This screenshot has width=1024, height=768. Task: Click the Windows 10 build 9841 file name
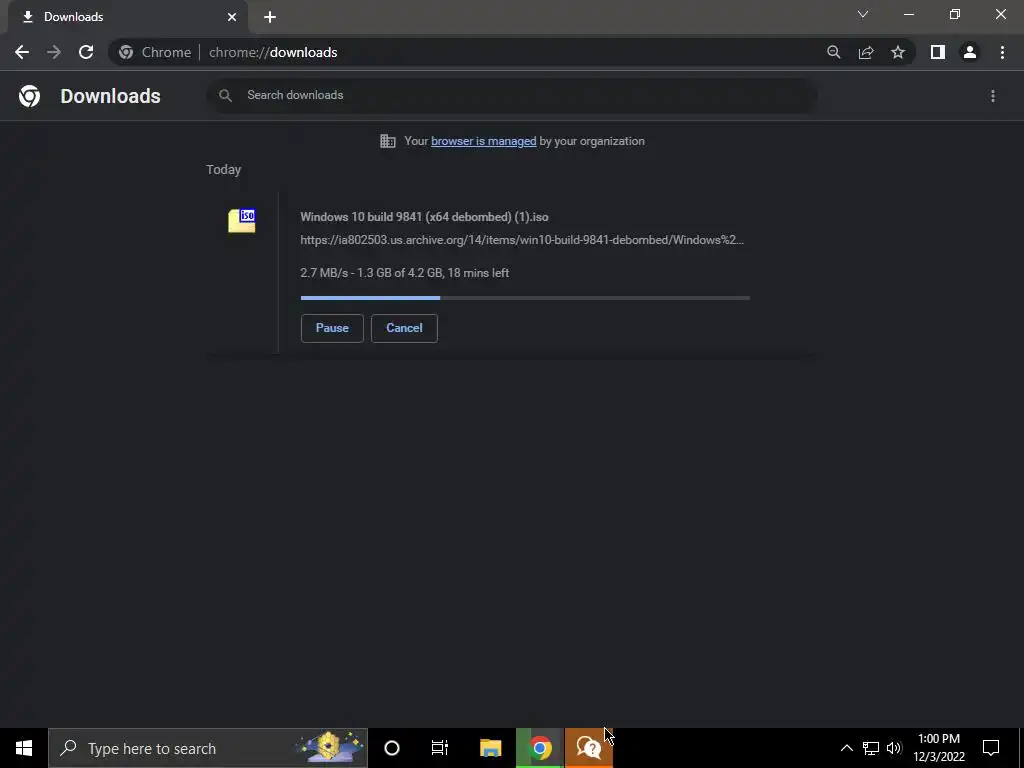click(x=424, y=217)
